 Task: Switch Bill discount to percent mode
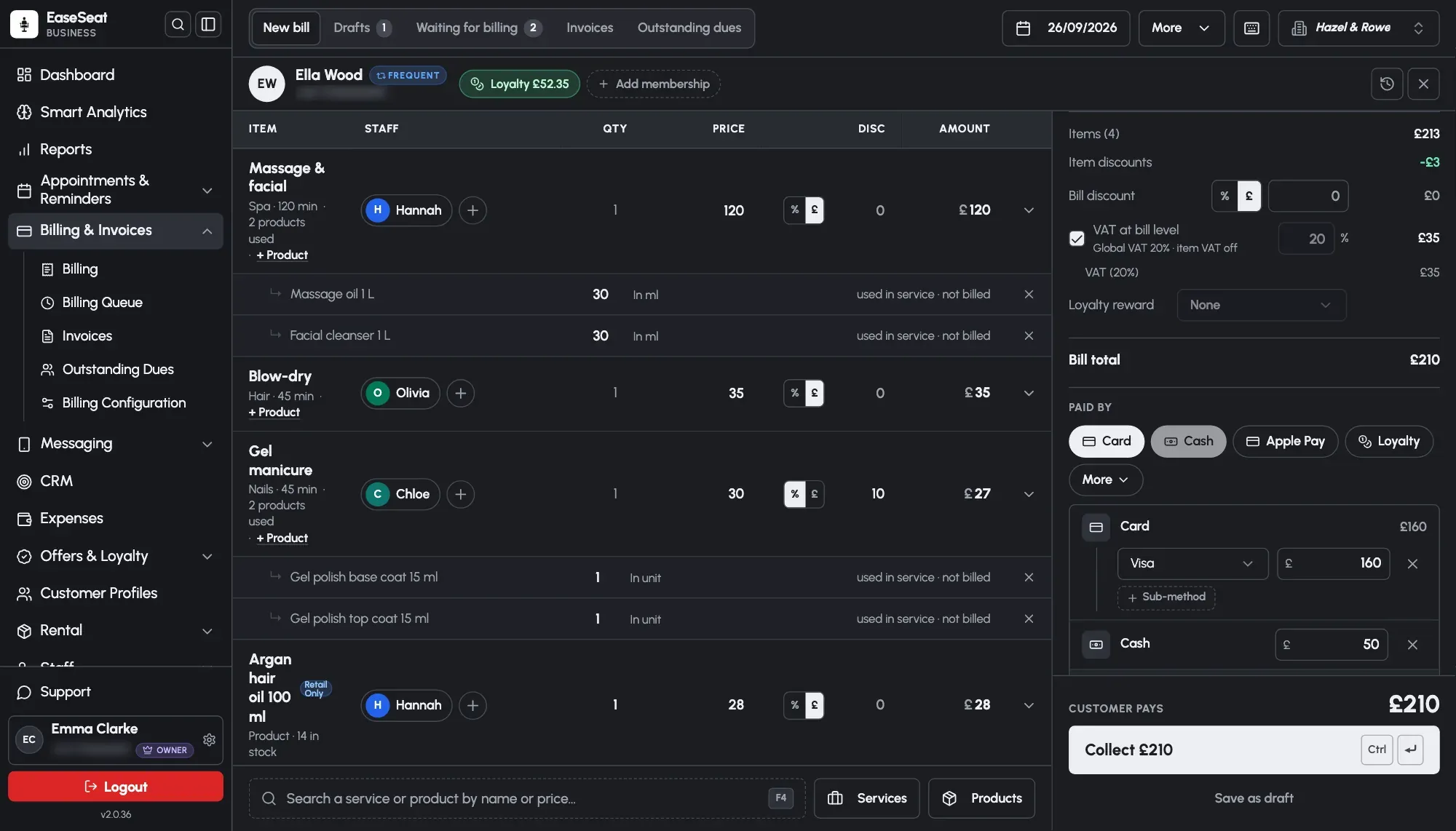(1224, 196)
